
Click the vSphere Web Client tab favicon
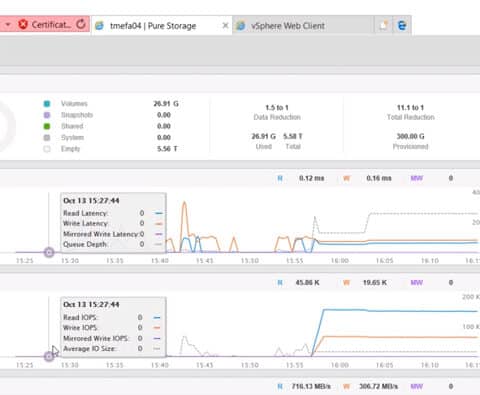click(x=241, y=26)
